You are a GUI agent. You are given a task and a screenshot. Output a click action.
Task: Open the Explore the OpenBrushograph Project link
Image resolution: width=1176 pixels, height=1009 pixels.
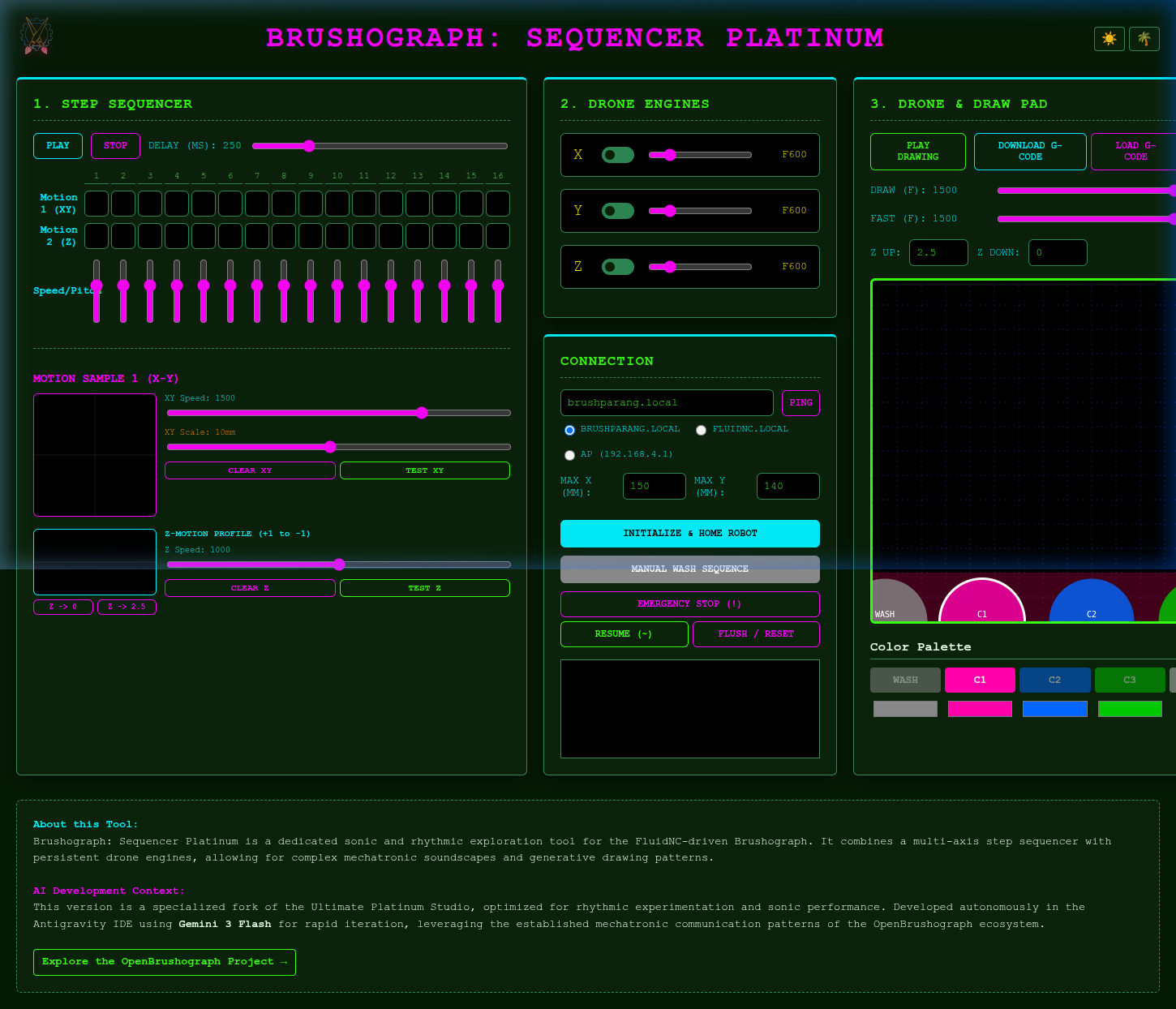pos(165,962)
